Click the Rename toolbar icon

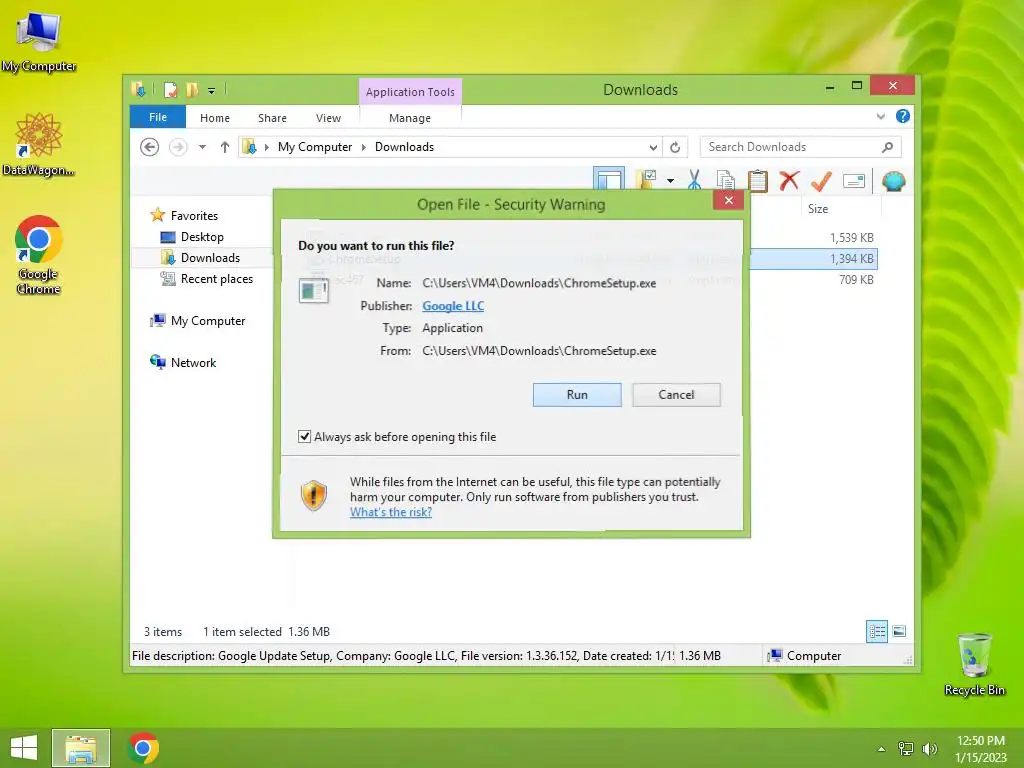tap(854, 180)
